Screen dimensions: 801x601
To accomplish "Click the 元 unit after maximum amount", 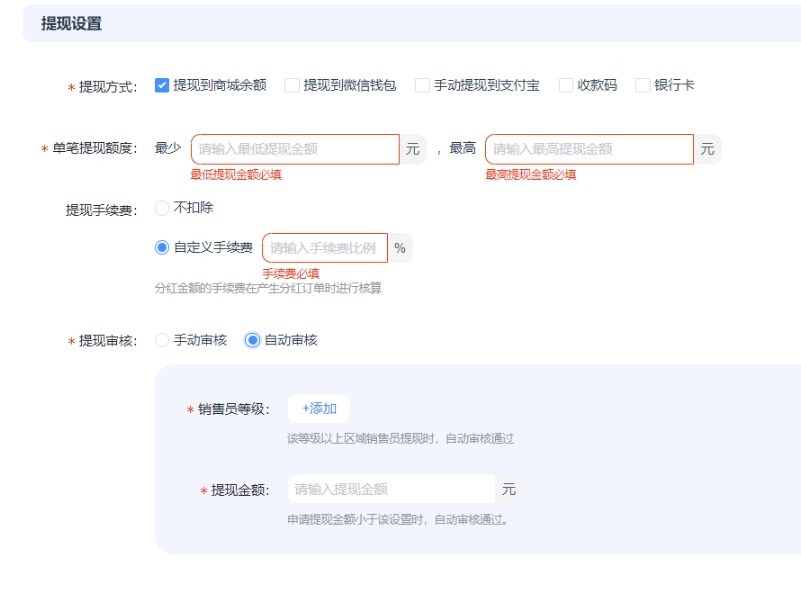I will (707, 149).
